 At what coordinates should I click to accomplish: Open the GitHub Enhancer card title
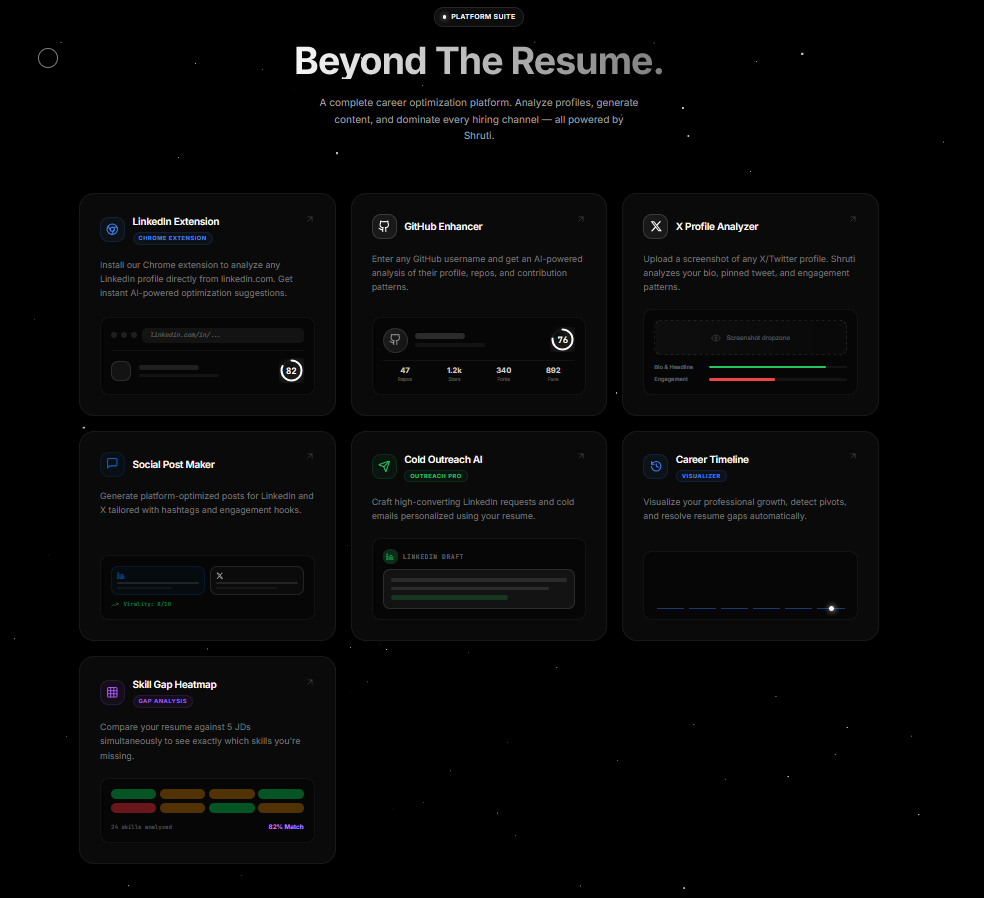click(x=443, y=227)
